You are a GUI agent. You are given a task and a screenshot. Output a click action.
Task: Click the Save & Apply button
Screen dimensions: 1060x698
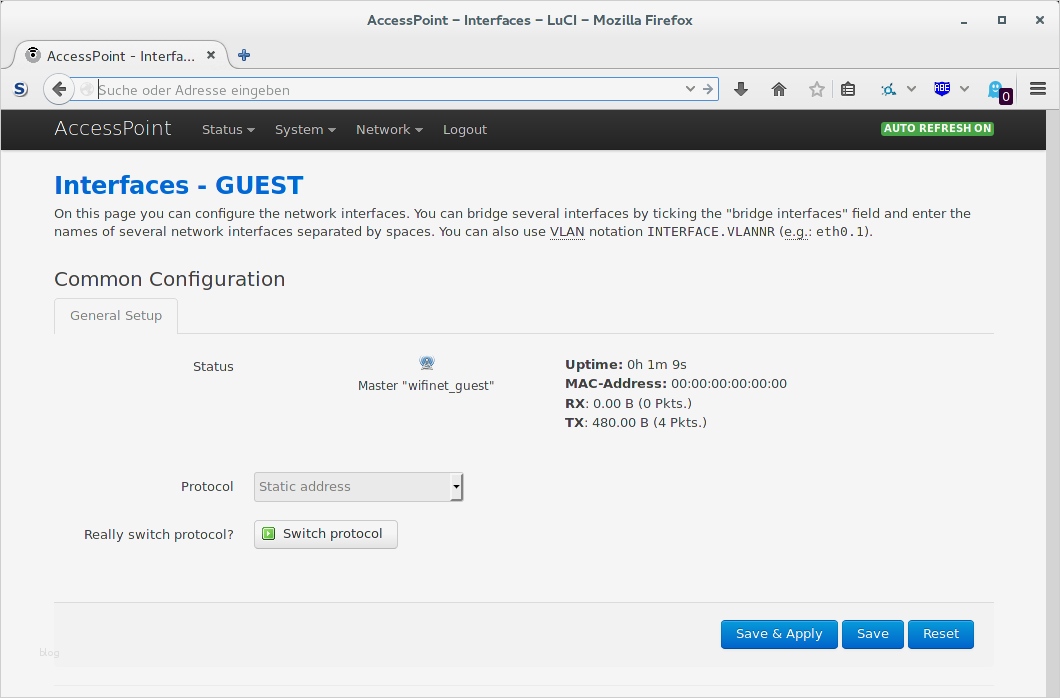[779, 634]
